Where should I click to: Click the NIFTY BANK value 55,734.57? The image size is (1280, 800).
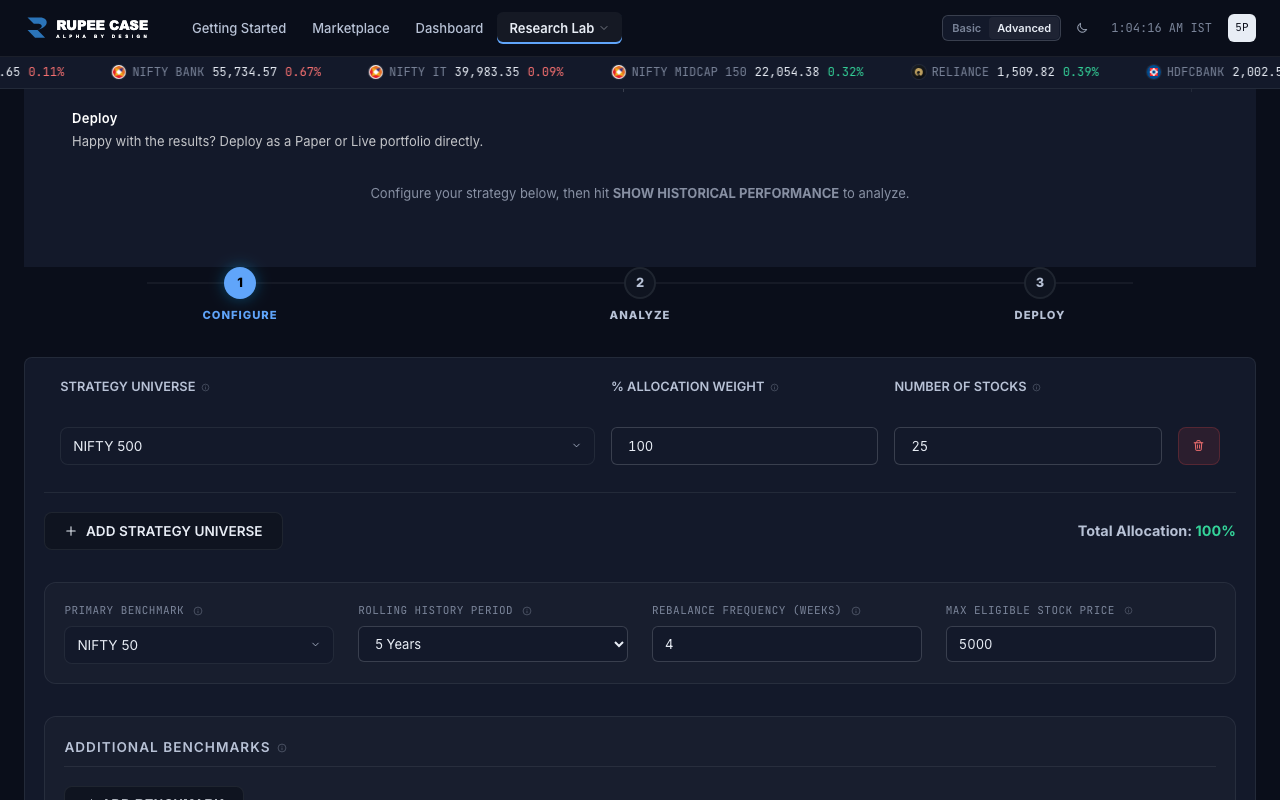(x=245, y=72)
